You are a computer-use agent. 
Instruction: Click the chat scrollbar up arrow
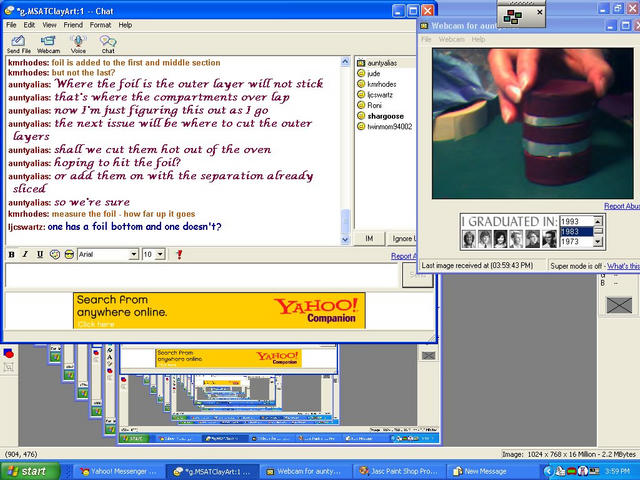(x=345, y=62)
